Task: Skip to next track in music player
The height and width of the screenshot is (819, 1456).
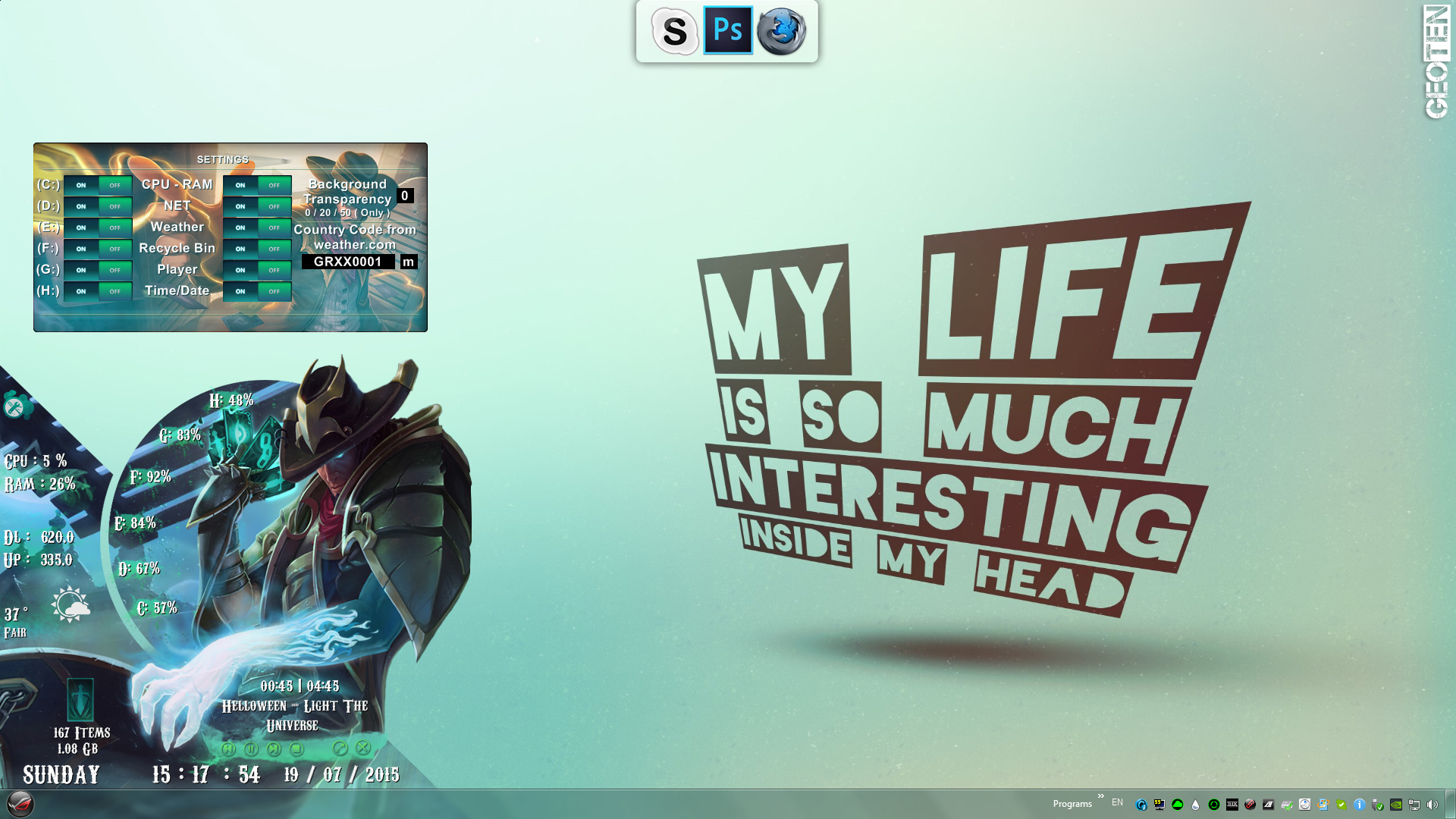Action: tap(274, 748)
